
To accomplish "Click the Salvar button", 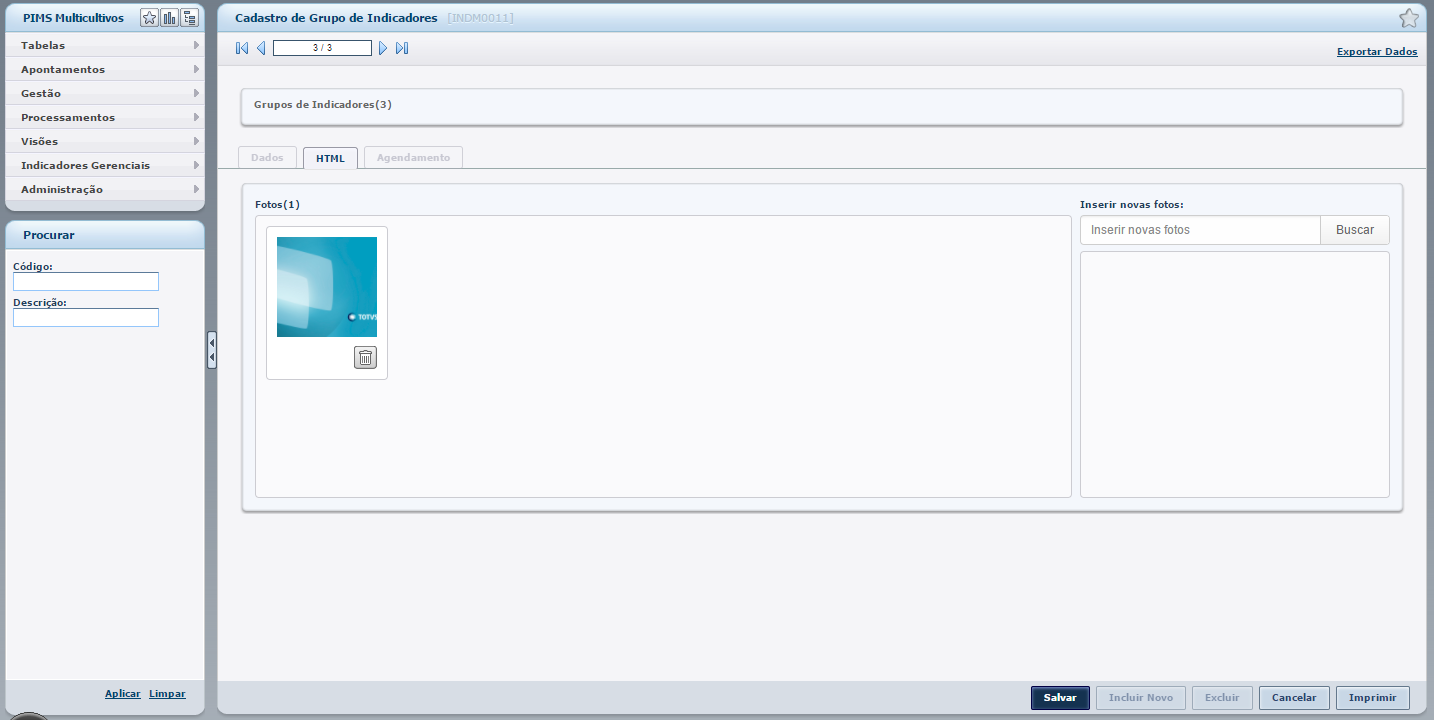I will click(x=1060, y=697).
